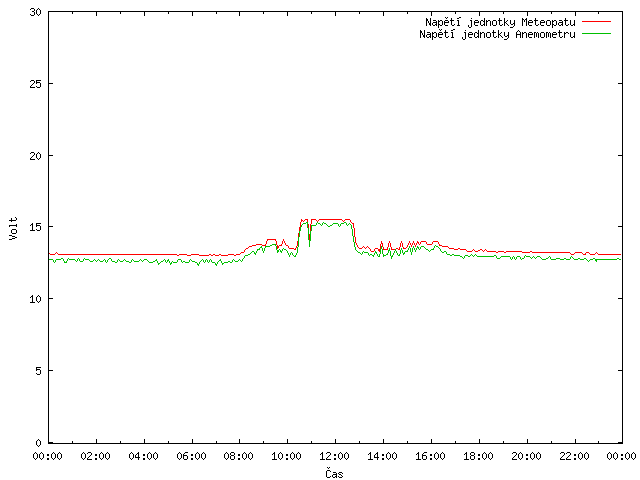Click the y-axis tick label 20
Image resolution: width=640 pixels, height=480 pixels.
point(36,156)
